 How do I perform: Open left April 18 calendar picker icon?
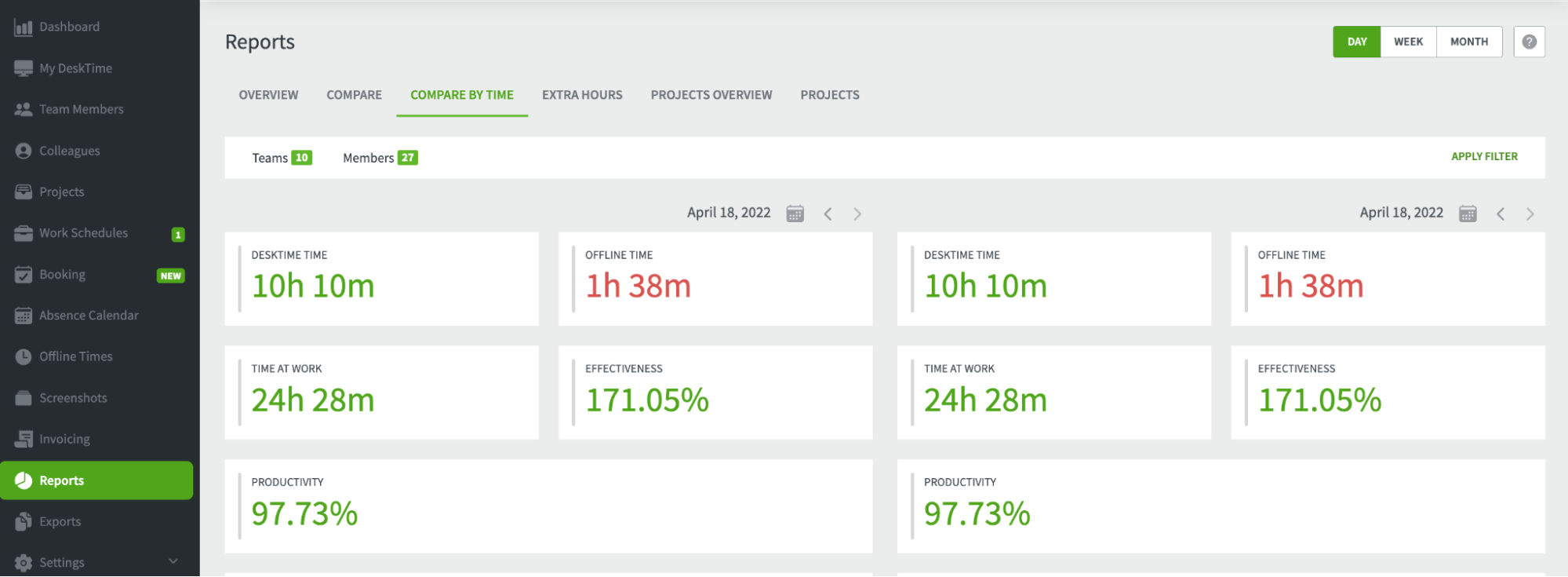795,214
